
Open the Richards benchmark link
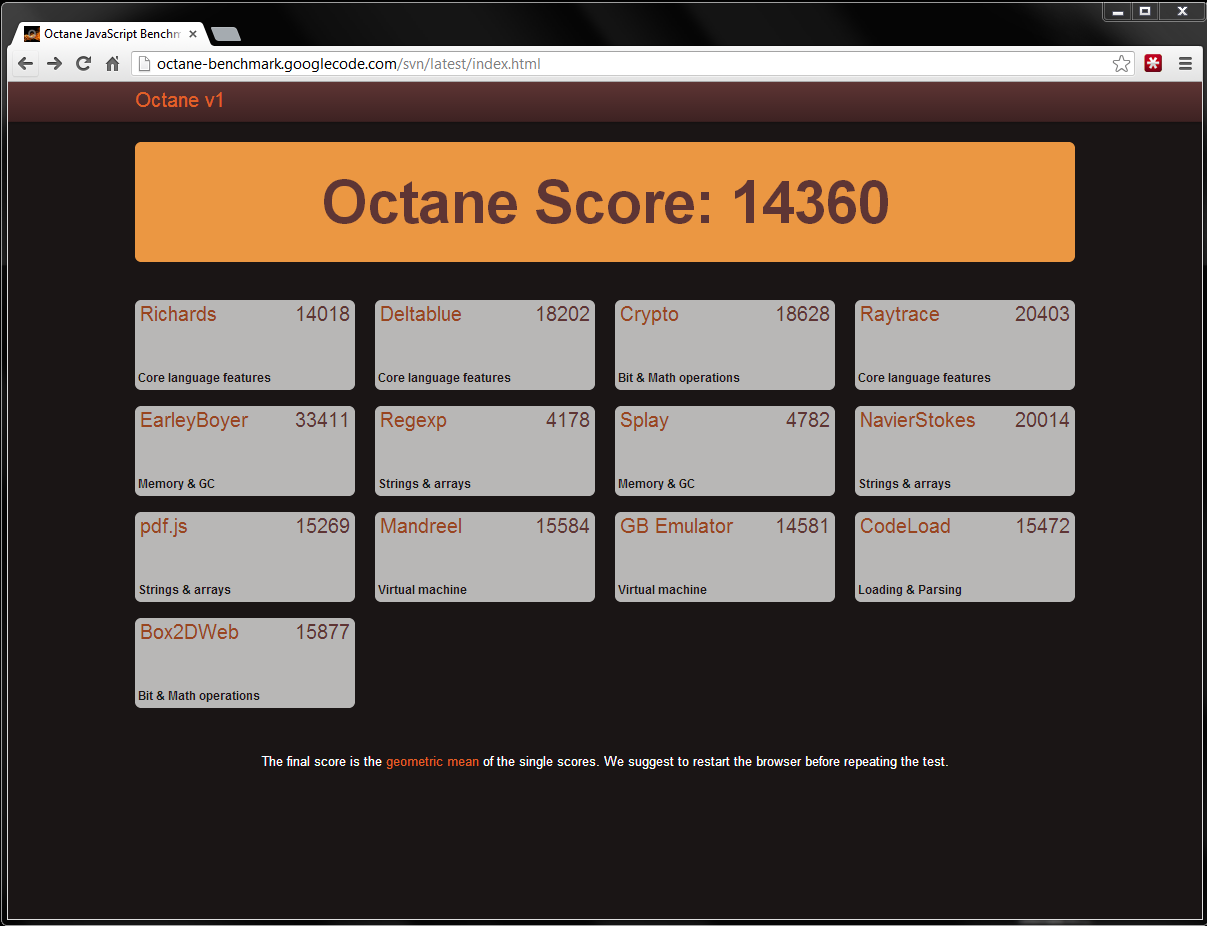178,314
